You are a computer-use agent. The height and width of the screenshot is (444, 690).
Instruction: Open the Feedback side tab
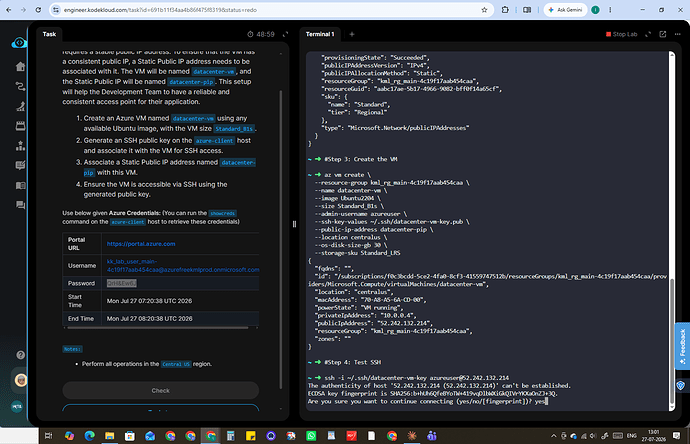(x=682, y=346)
